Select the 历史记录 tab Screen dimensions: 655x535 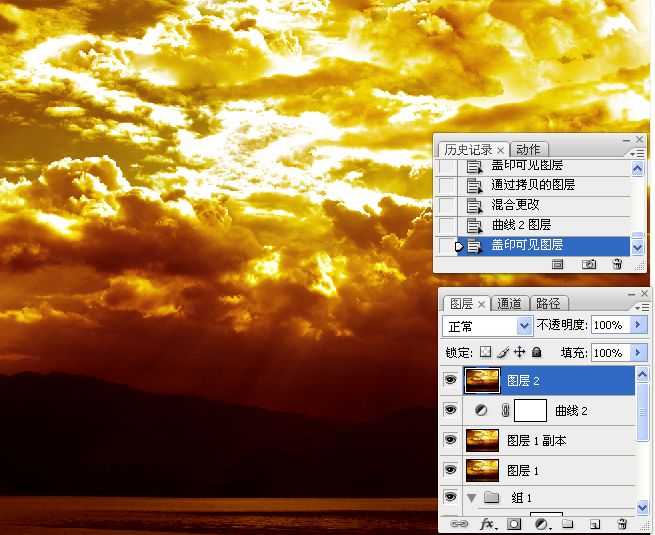[468, 150]
